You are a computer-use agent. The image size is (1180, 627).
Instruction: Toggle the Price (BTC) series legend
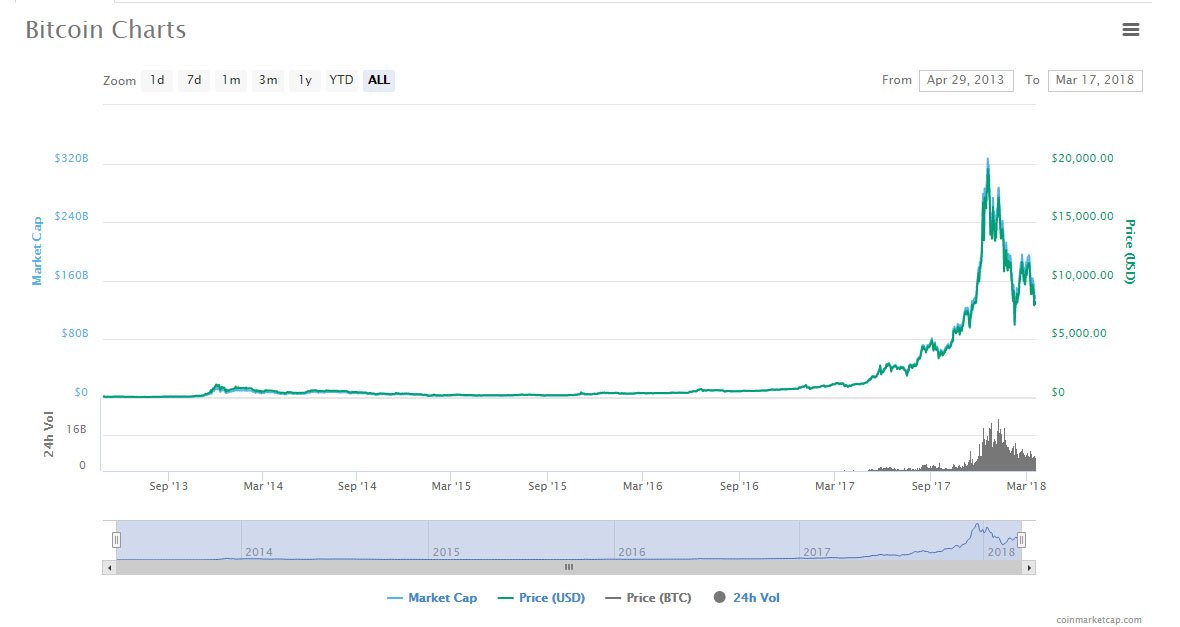(648, 598)
